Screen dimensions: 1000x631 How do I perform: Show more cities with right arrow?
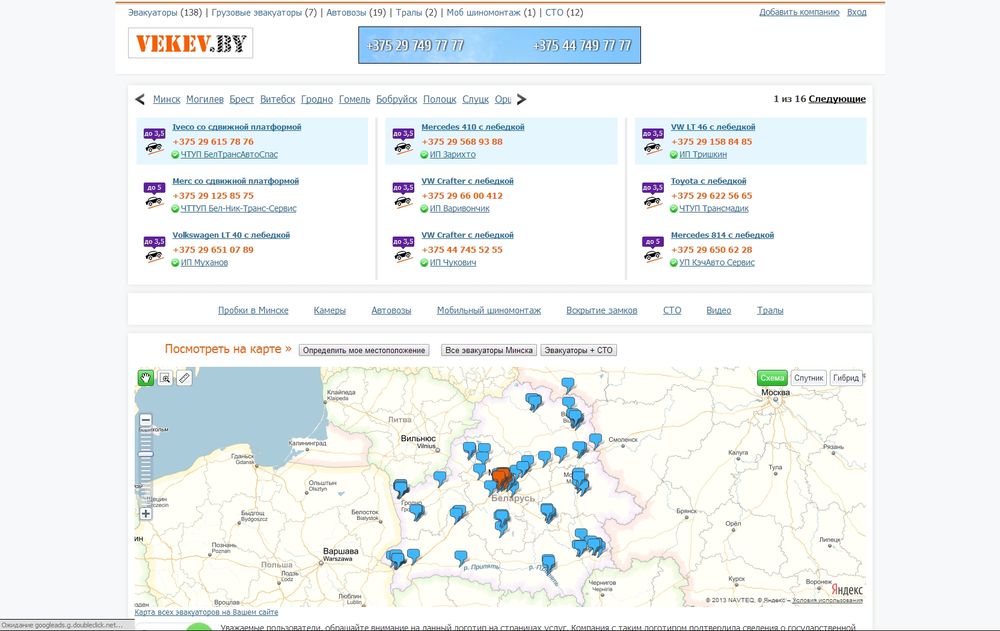click(x=522, y=99)
